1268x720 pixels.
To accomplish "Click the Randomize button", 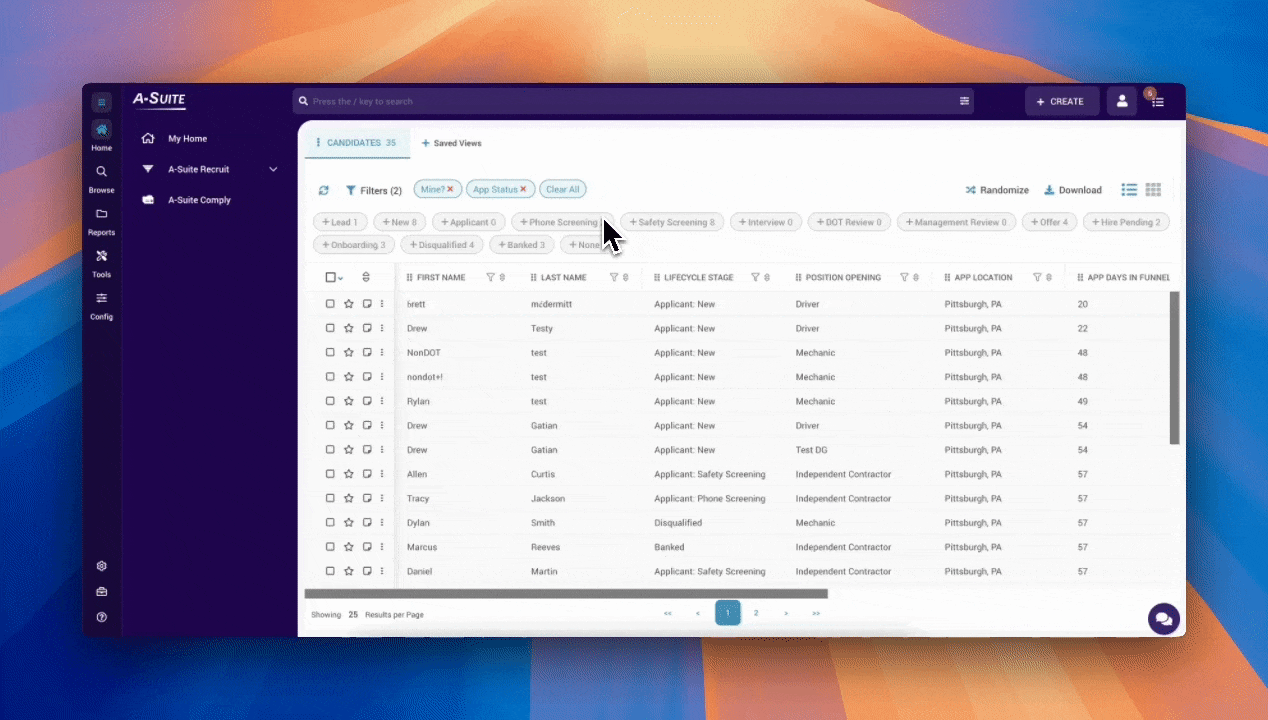I will [x=997, y=190].
